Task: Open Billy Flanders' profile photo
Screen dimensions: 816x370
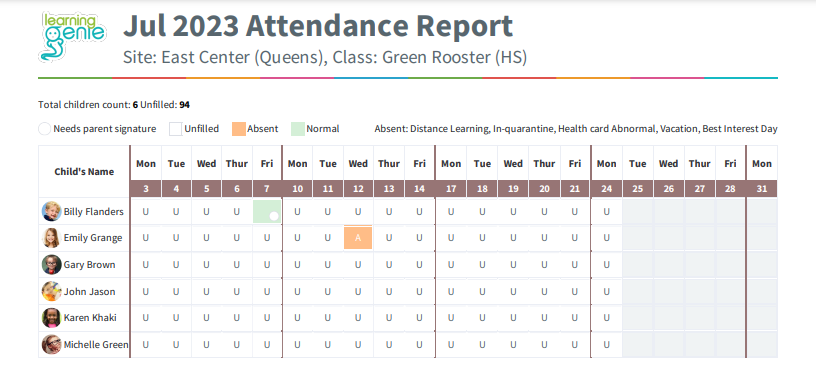Action: tap(52, 212)
